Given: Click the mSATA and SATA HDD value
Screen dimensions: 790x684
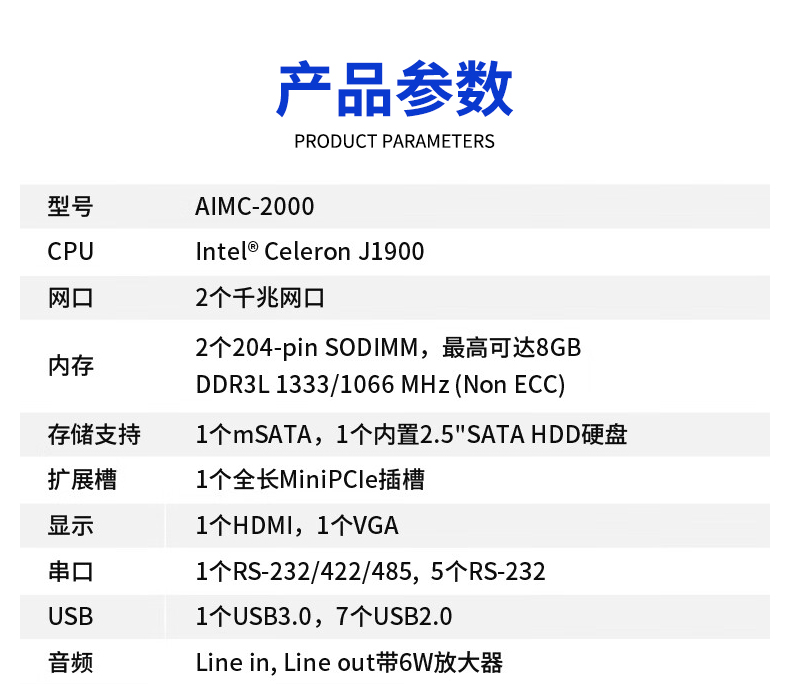Looking at the screenshot, I should click(411, 435).
